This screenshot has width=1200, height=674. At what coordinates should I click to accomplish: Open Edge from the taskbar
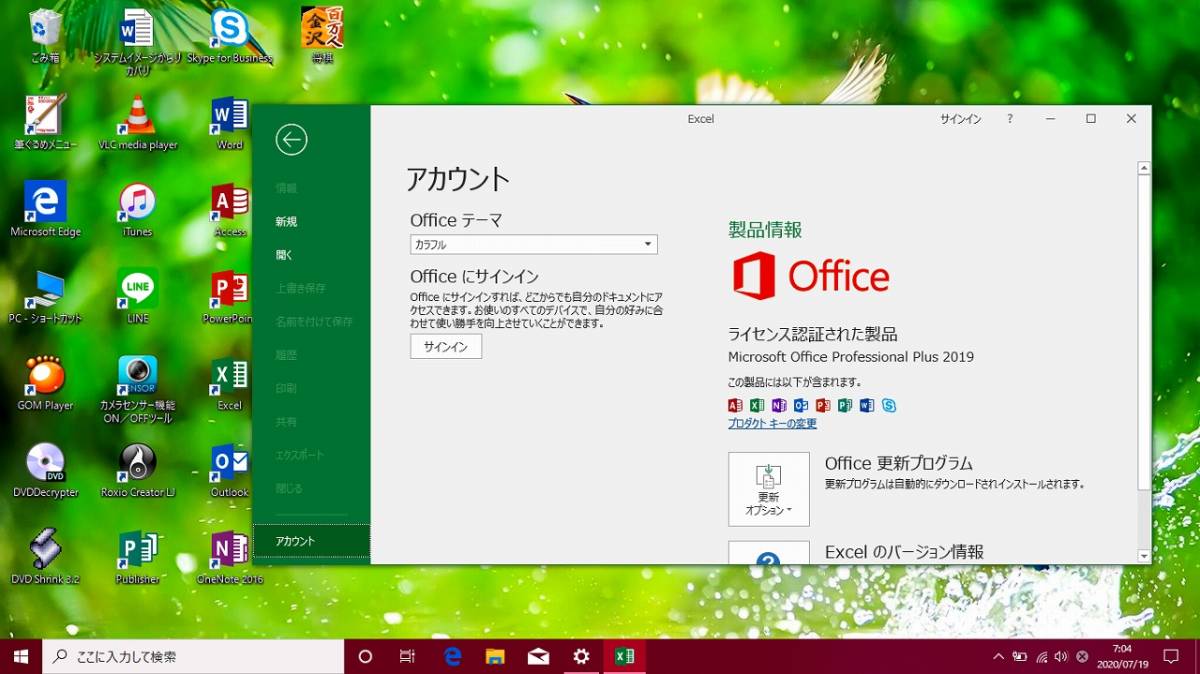click(452, 657)
